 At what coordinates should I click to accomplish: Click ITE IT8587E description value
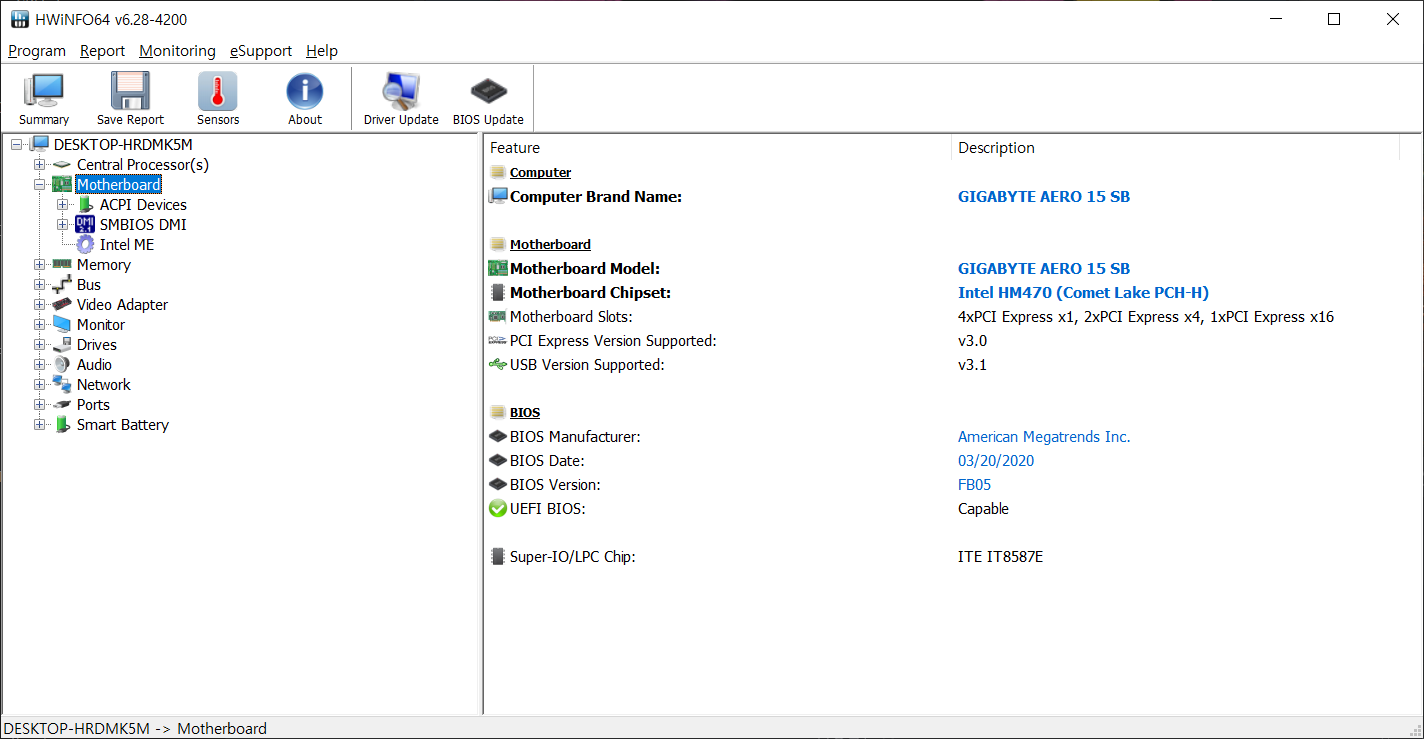[1000, 557]
